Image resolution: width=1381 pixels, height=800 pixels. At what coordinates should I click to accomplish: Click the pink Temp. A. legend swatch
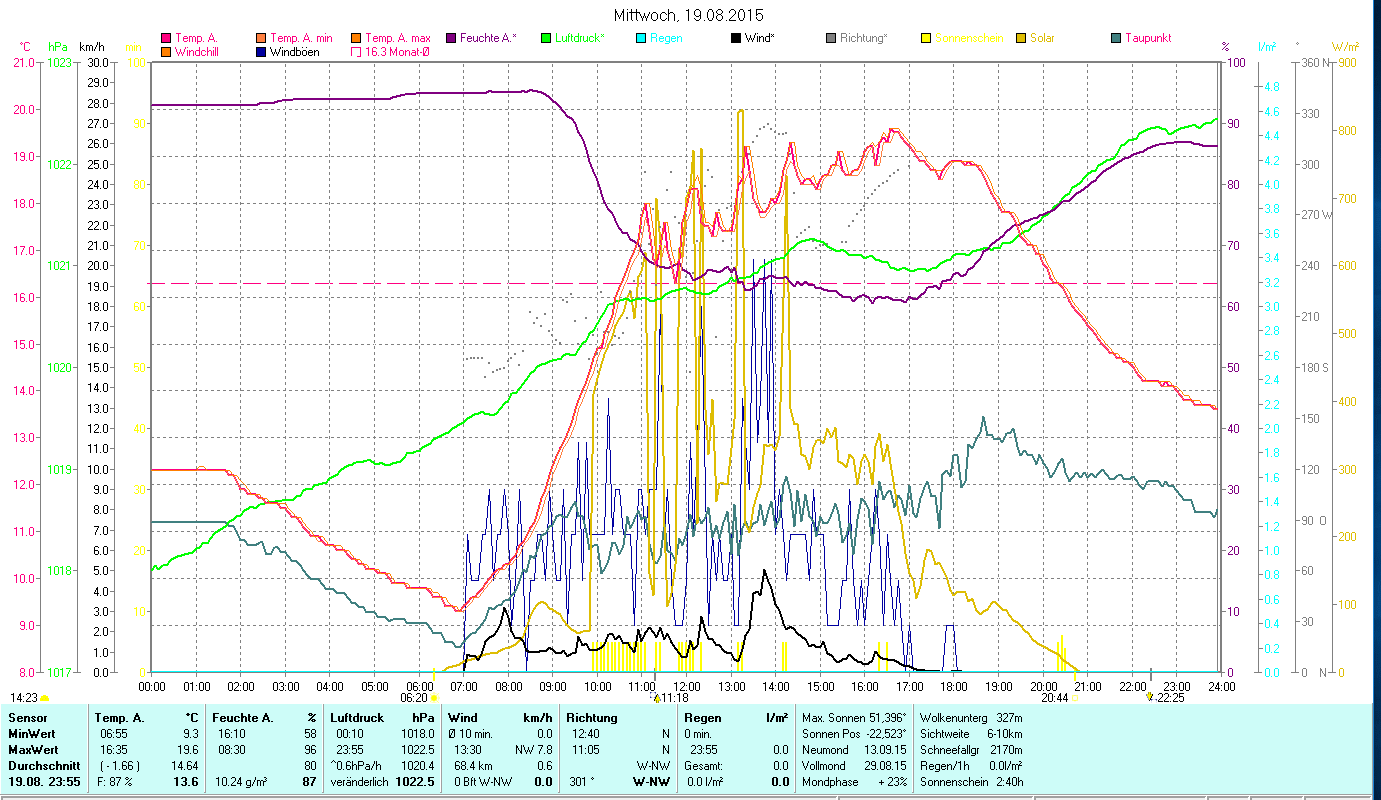[x=166, y=39]
